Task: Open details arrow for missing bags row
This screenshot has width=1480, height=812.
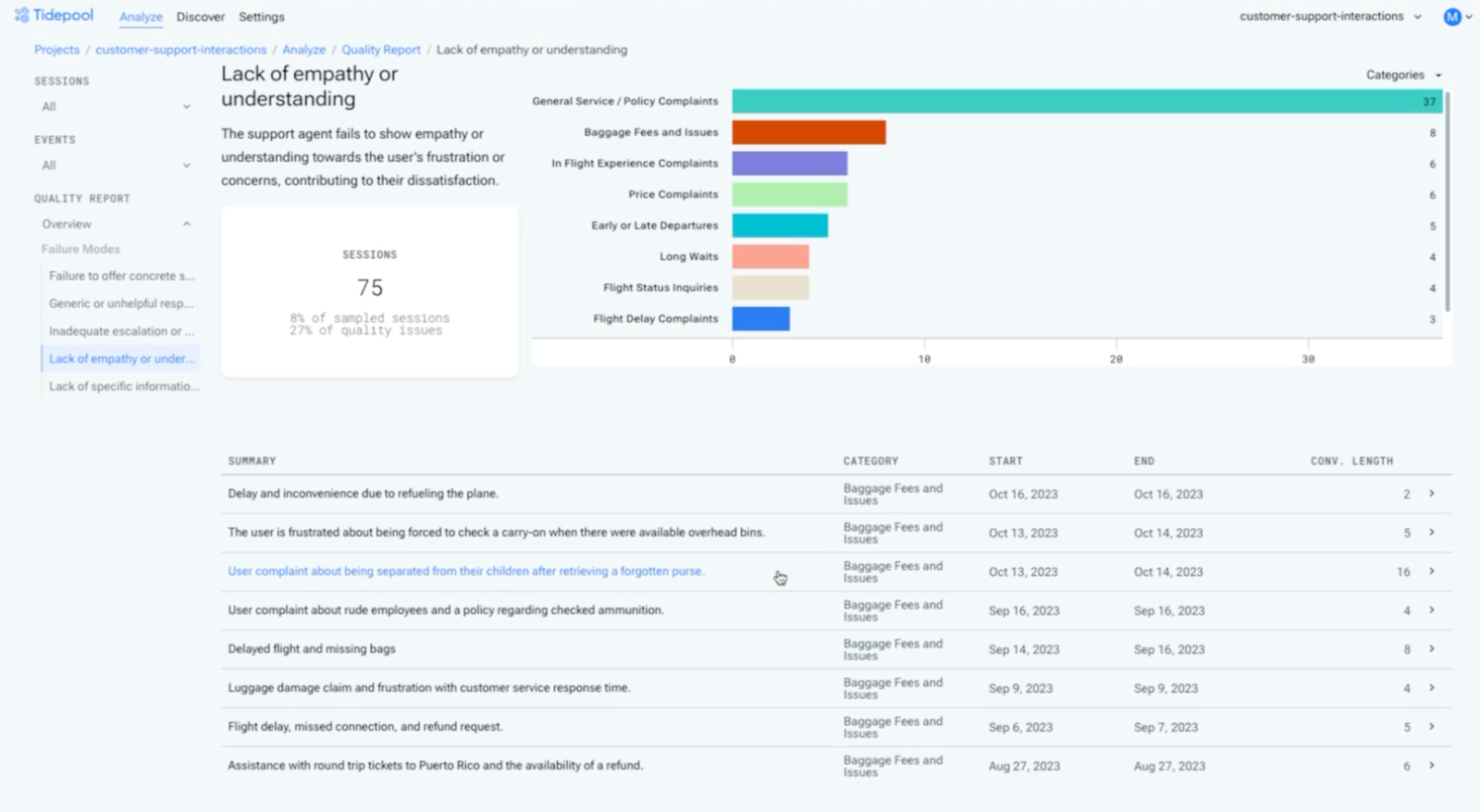Action: click(x=1431, y=649)
